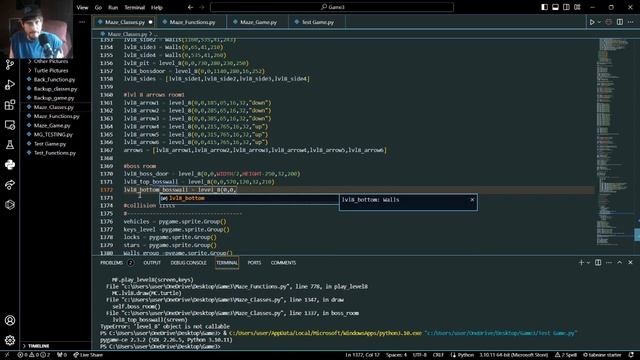Close the lvl8_bottom suggestion details popup

(x=472, y=200)
